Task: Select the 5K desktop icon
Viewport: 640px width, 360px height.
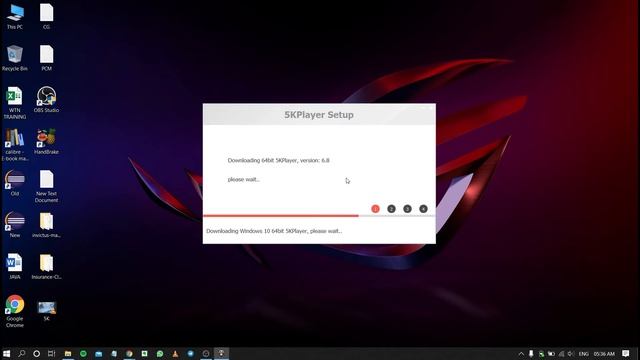Action: [47, 311]
